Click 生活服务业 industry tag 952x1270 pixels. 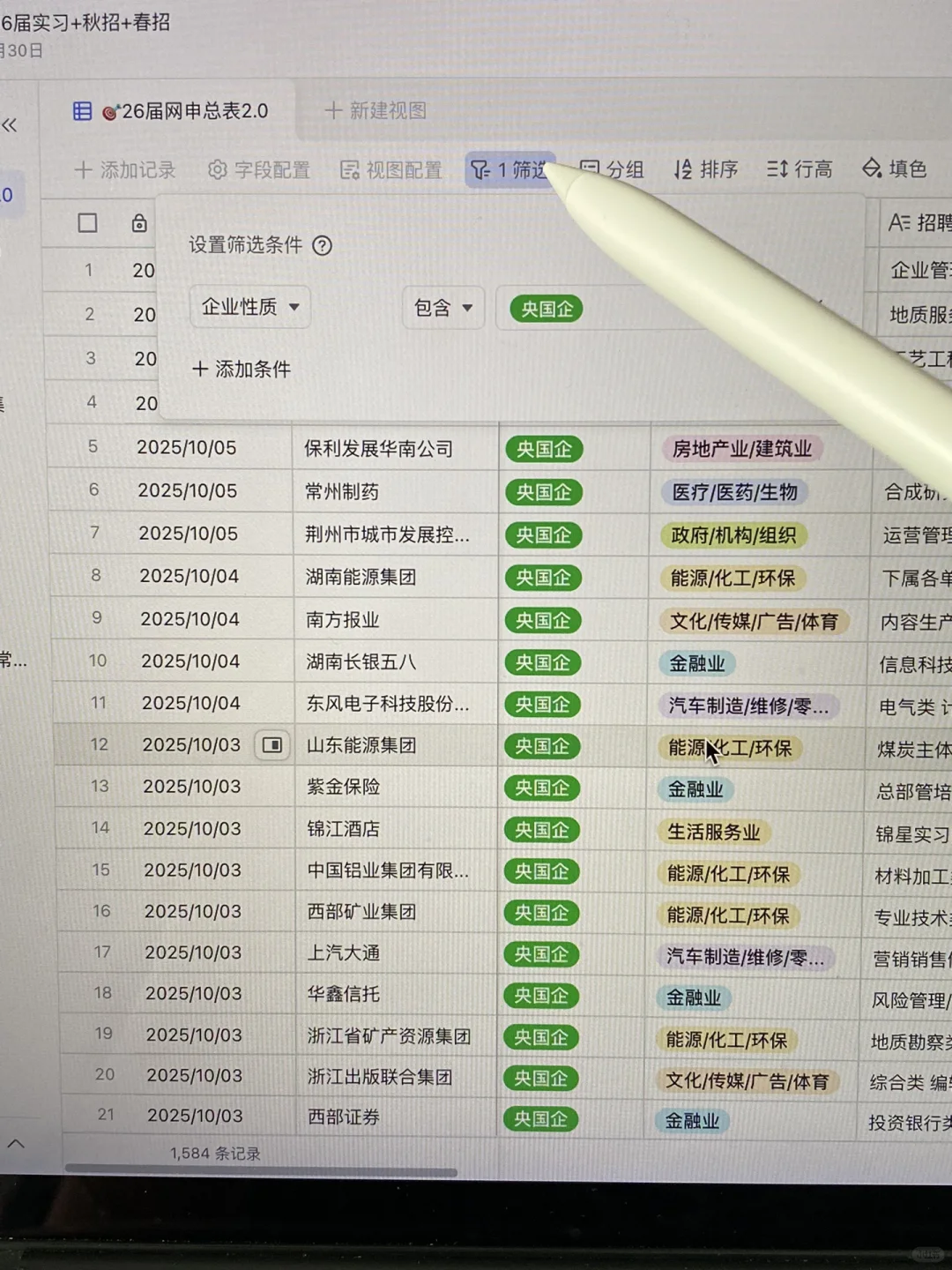[x=713, y=832]
